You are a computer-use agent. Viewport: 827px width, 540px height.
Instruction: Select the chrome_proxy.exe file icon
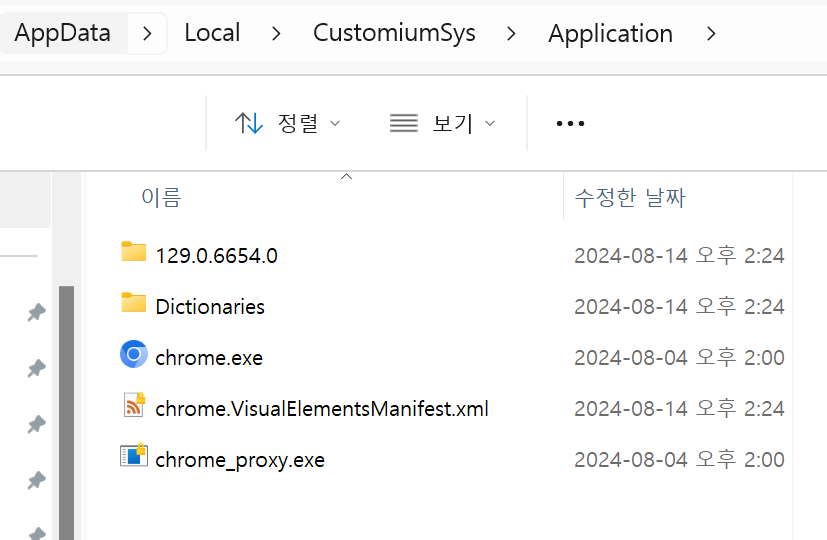(x=134, y=456)
